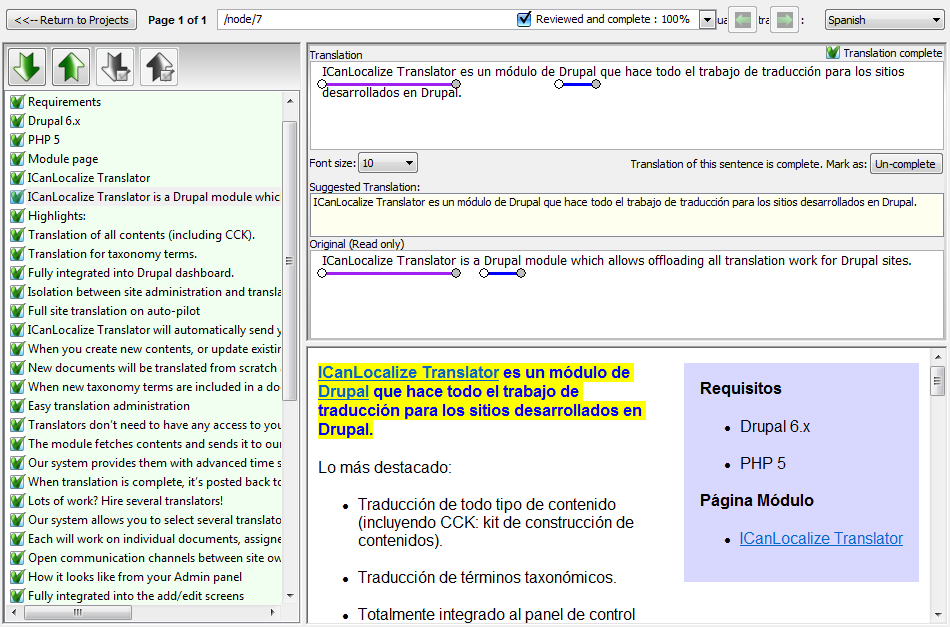Click purple marker line in Translation box

(x=389, y=84)
